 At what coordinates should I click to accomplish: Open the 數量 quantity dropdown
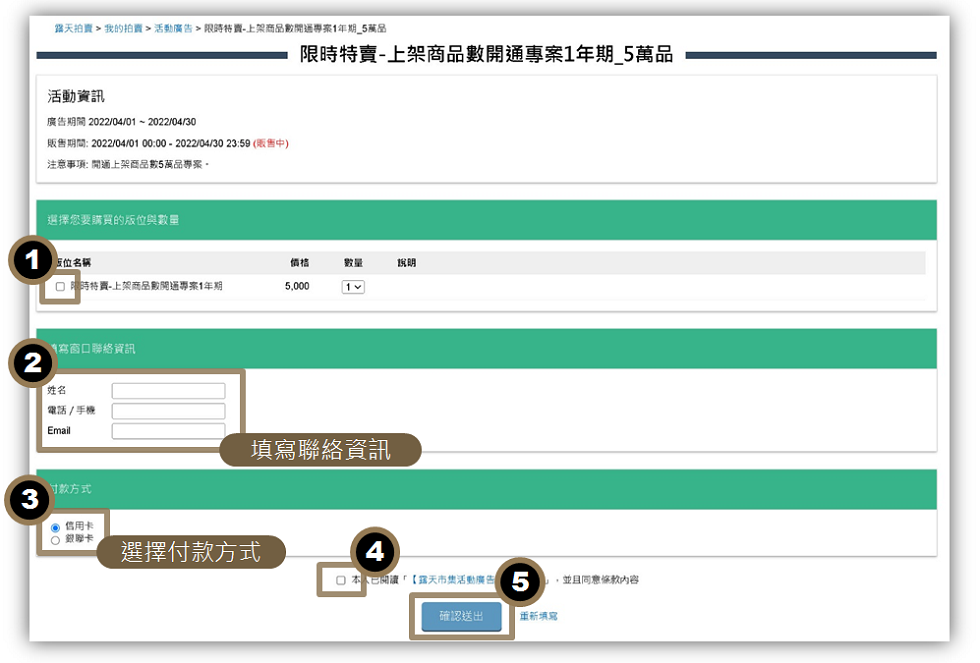point(353,287)
